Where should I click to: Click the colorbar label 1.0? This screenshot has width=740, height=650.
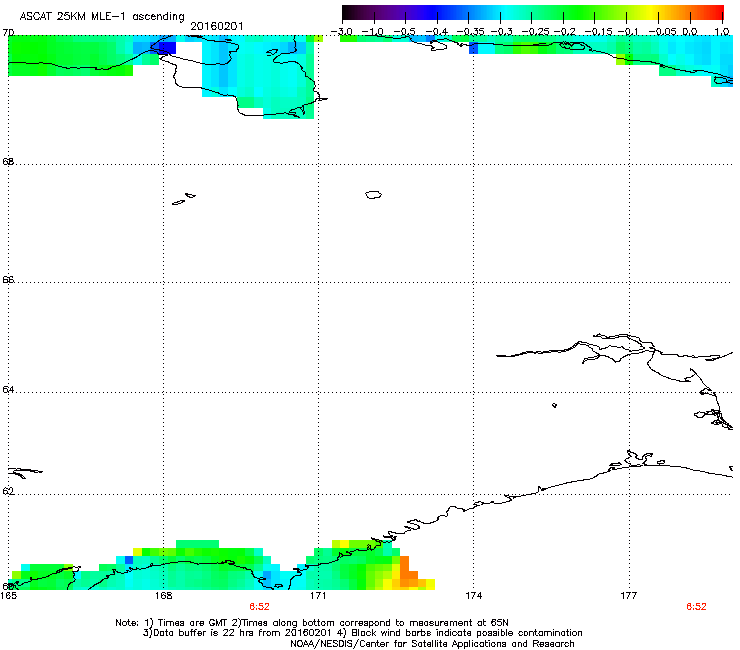coord(722,32)
